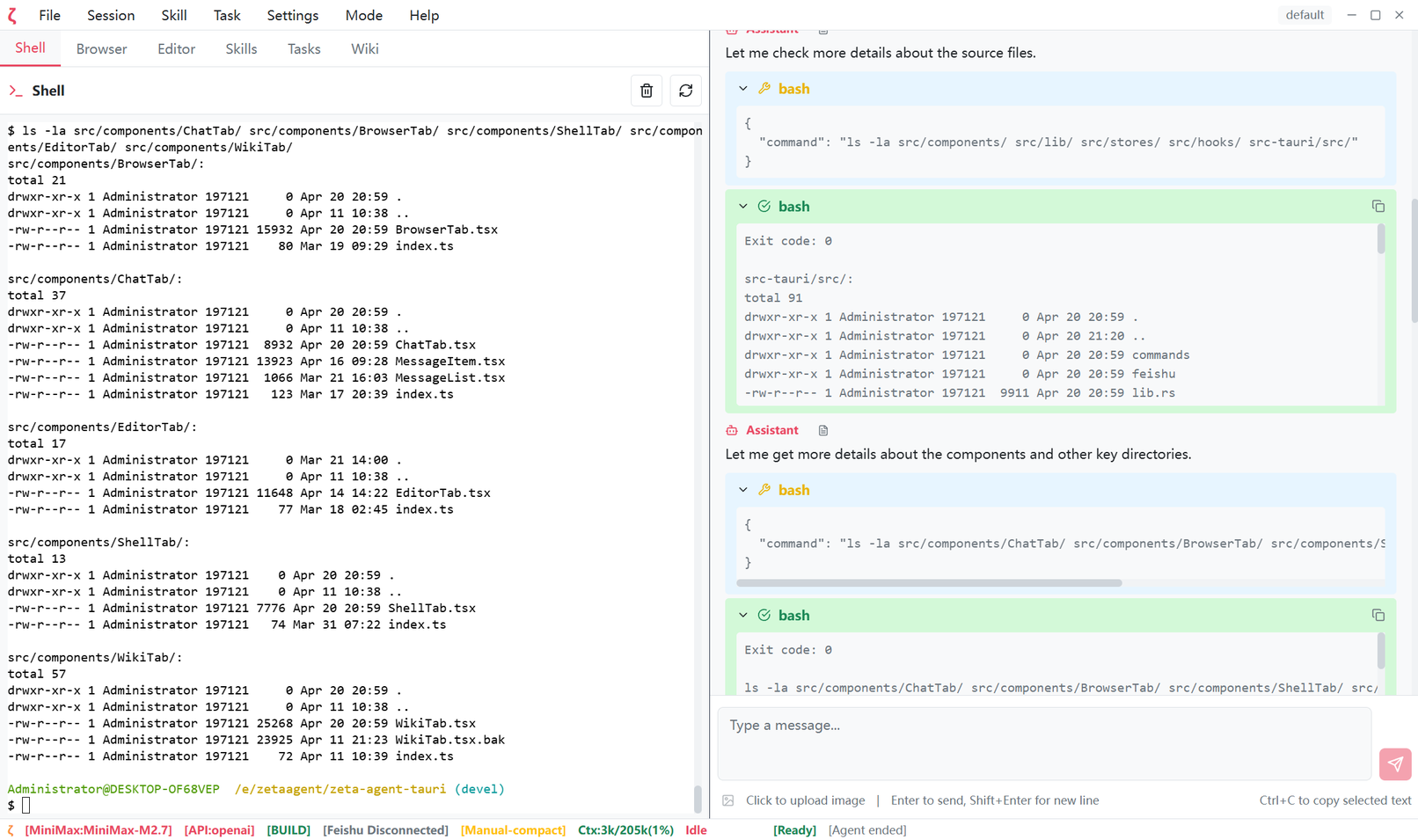Click the app logo in the status bar

11,830
